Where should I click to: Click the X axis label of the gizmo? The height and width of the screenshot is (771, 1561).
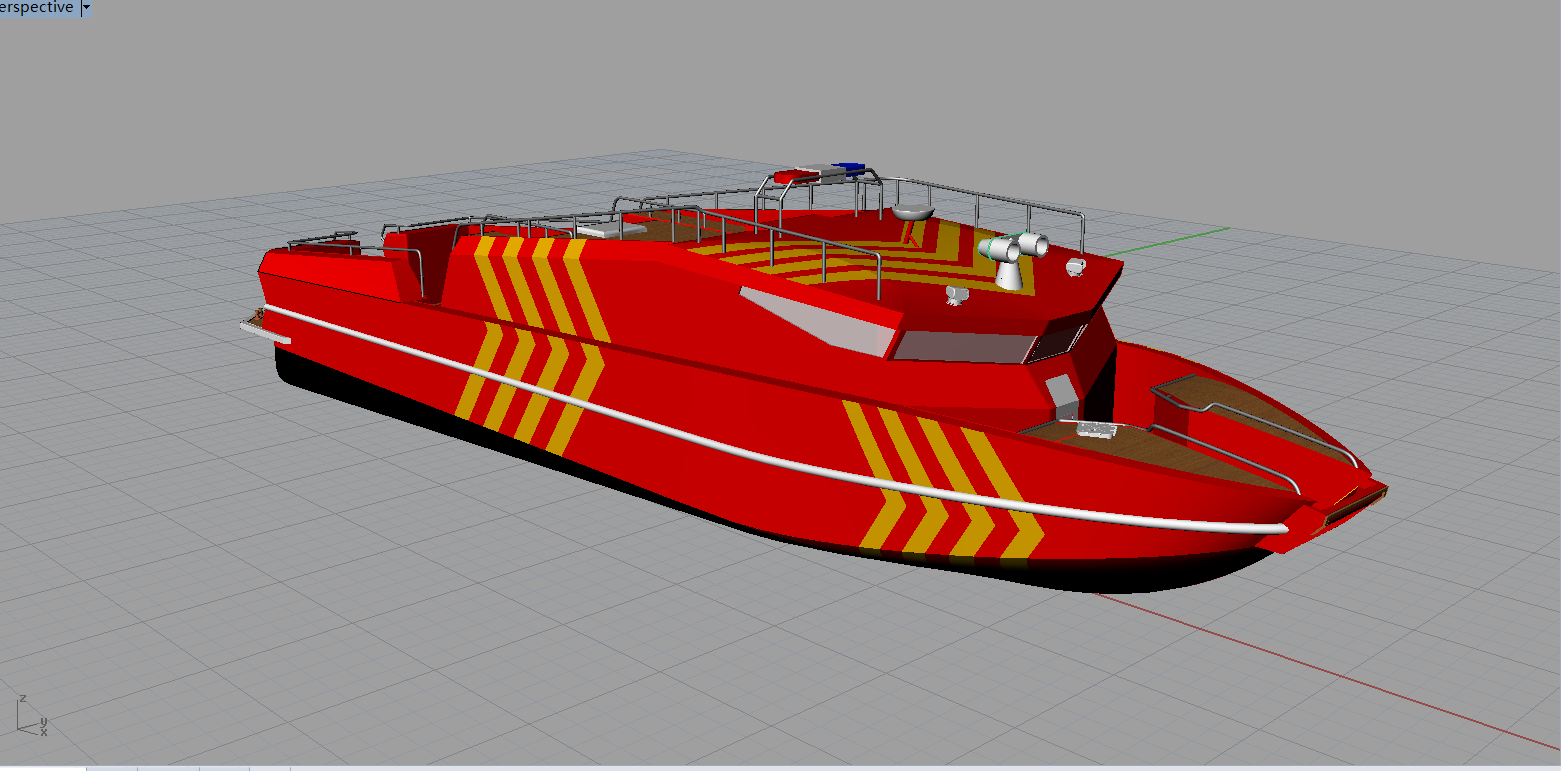pos(44,732)
